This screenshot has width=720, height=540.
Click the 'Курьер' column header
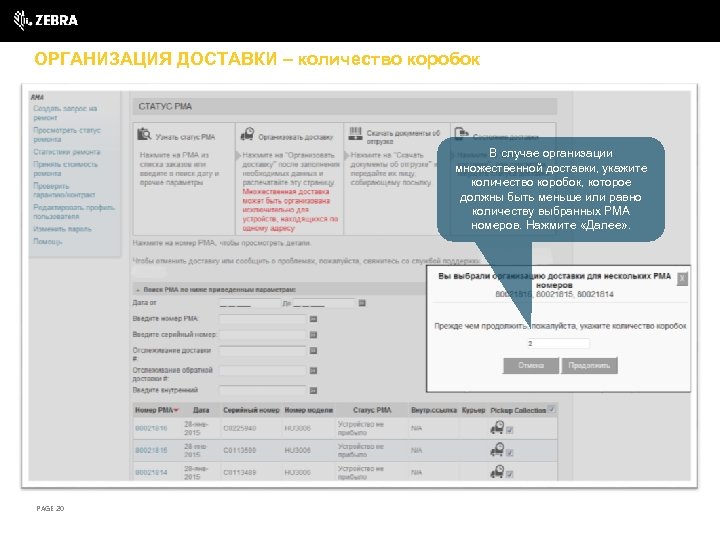point(473,410)
